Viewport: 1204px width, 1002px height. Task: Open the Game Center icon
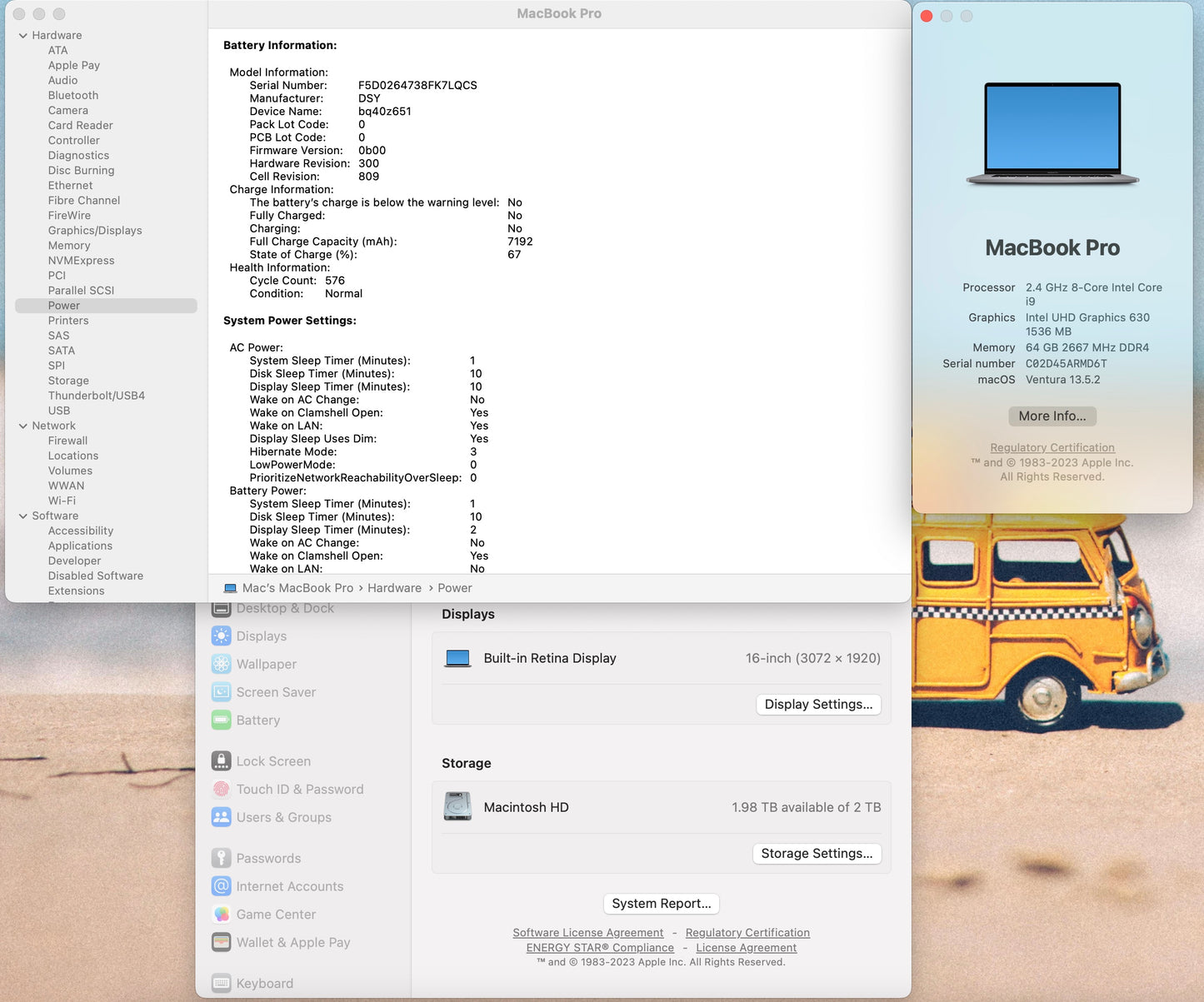[x=221, y=915]
